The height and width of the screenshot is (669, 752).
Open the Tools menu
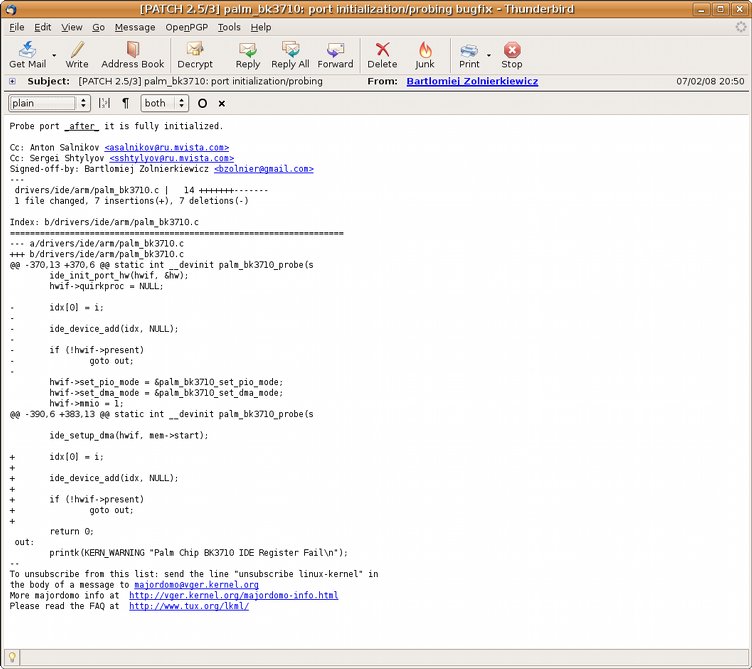click(x=229, y=27)
